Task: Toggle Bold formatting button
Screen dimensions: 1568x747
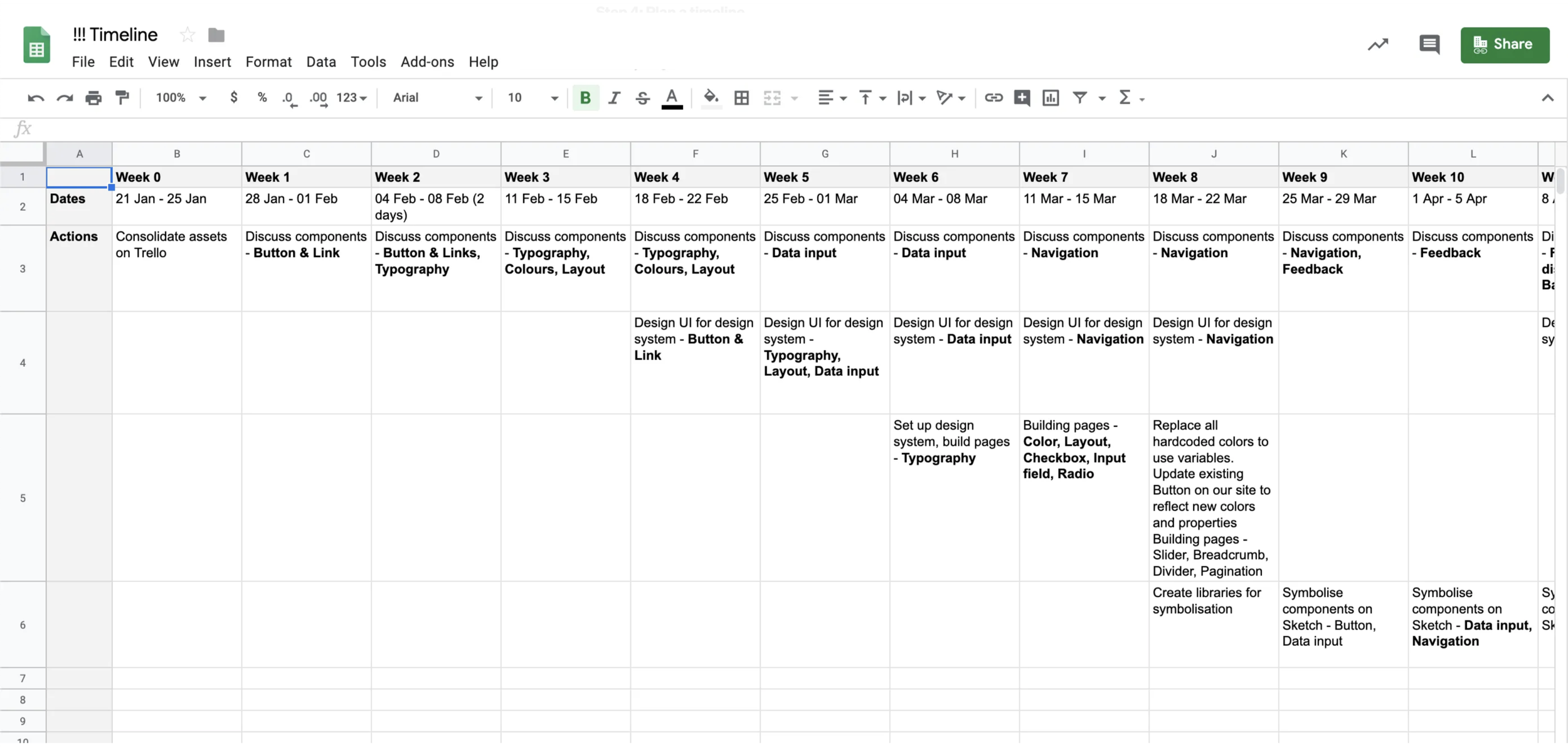Action: pyautogui.click(x=585, y=98)
